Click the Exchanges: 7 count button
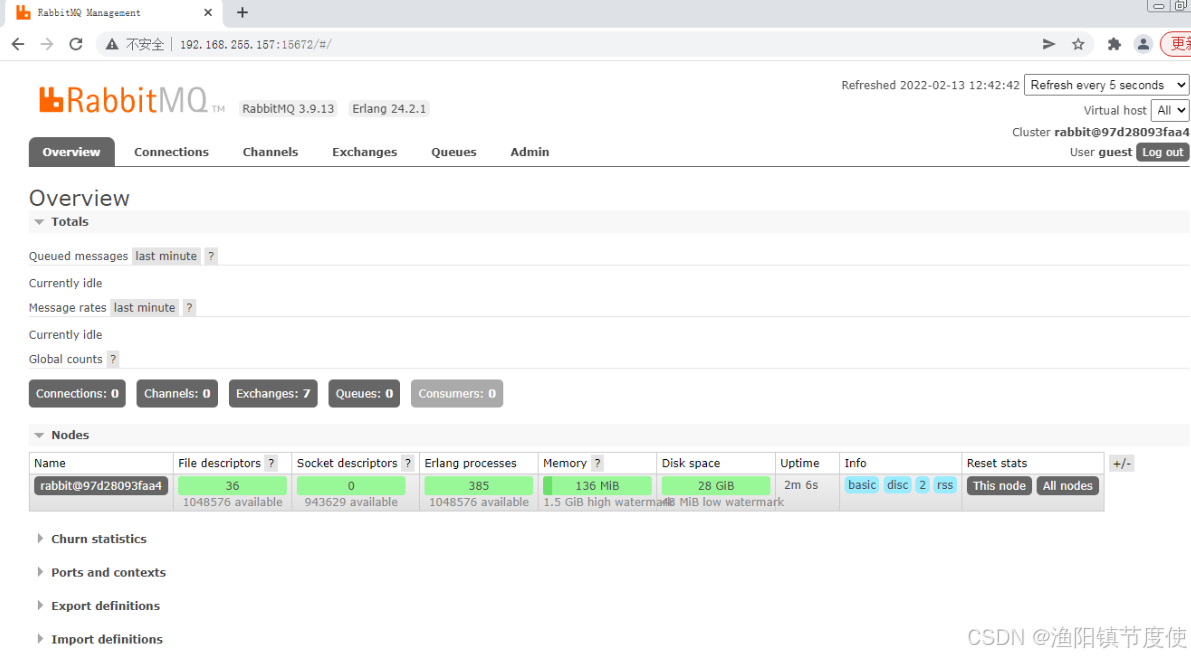 [273, 393]
